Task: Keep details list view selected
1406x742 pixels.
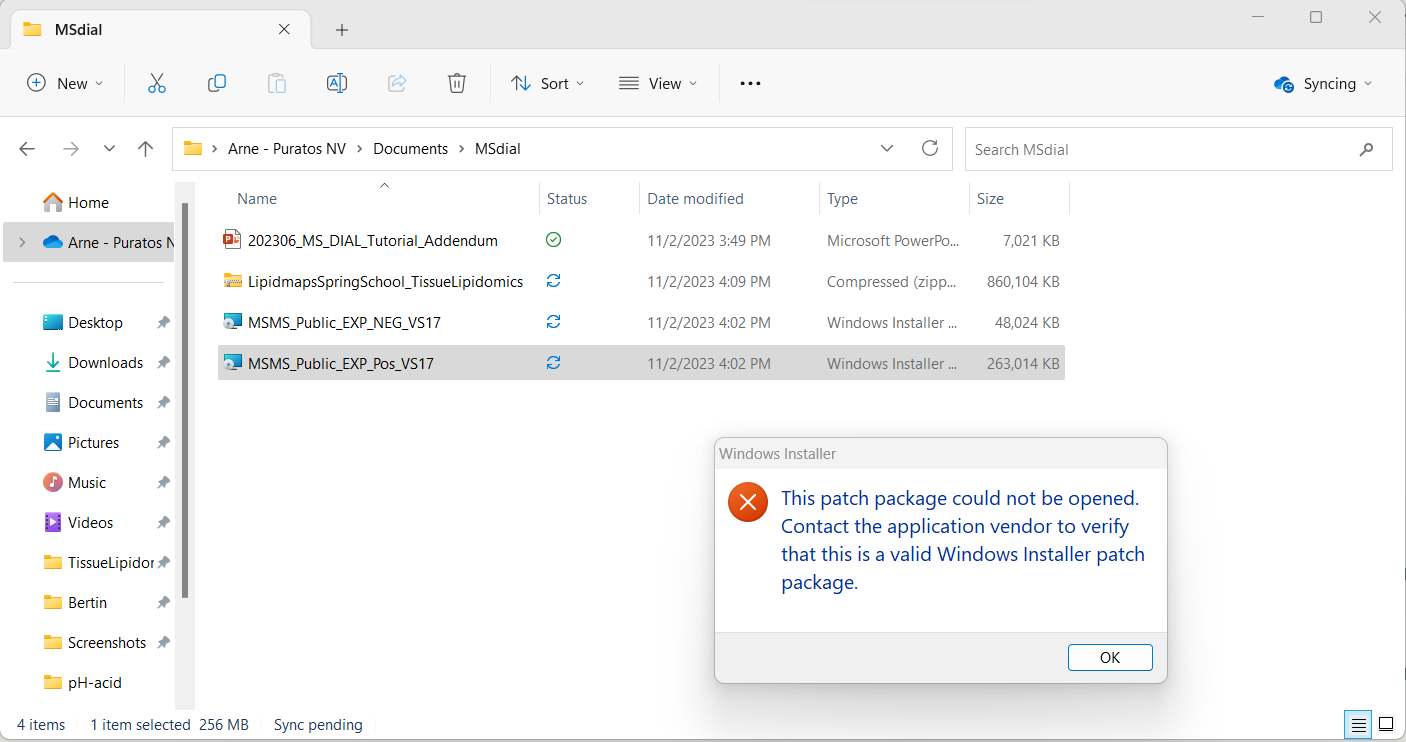Action: [1357, 724]
